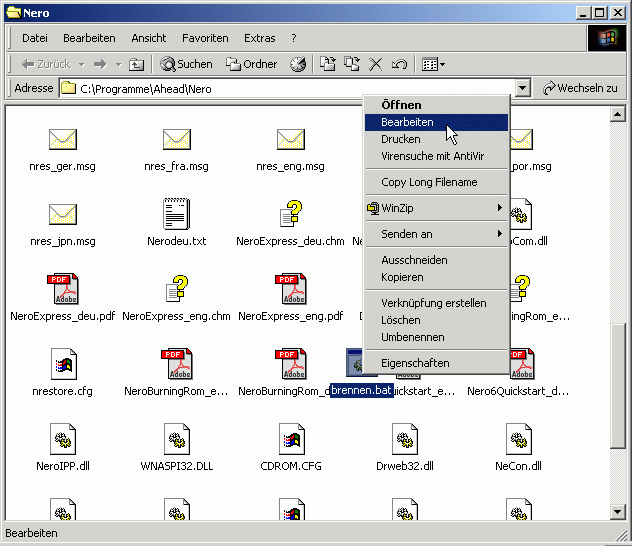Choose Löschen in context menu
This screenshot has width=632, height=546.
click(x=436, y=320)
